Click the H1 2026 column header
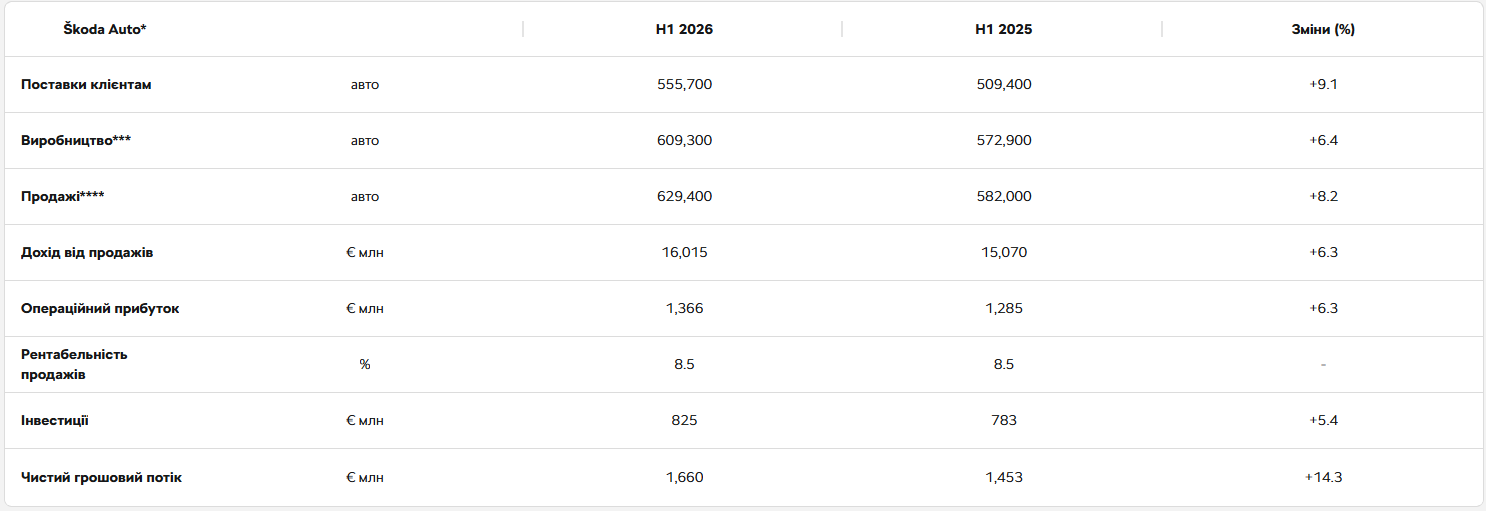This screenshot has width=1486, height=511. tap(684, 29)
